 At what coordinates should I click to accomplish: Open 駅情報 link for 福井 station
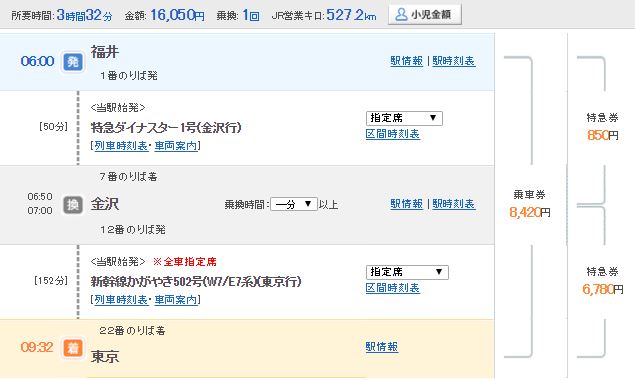click(x=407, y=61)
